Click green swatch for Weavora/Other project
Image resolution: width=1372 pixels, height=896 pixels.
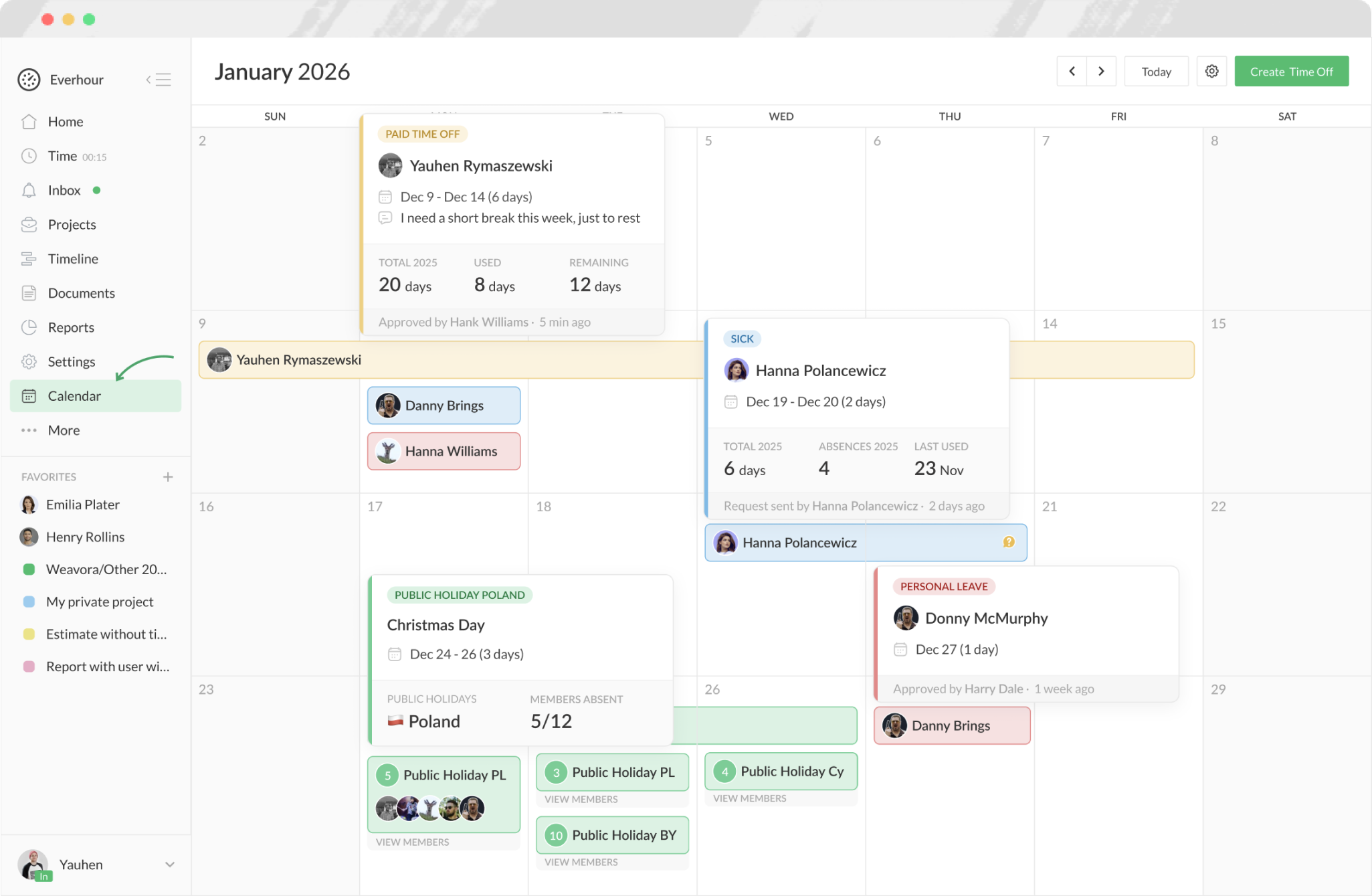29,569
